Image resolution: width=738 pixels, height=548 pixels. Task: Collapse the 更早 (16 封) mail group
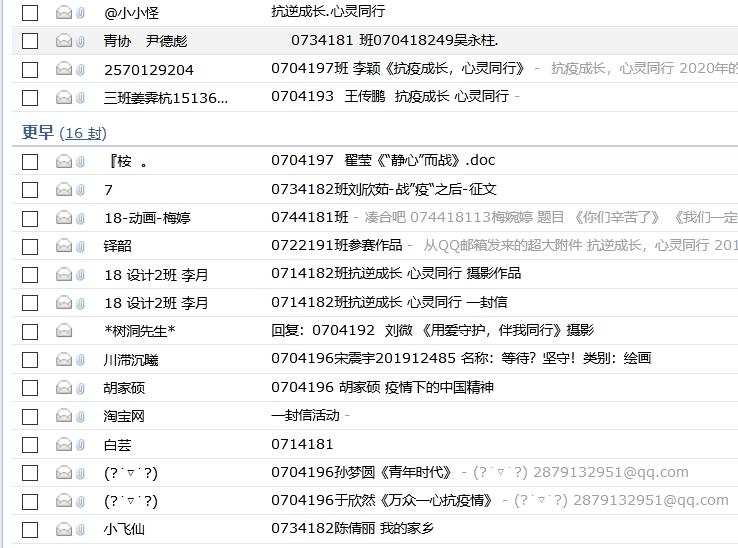pos(38,133)
